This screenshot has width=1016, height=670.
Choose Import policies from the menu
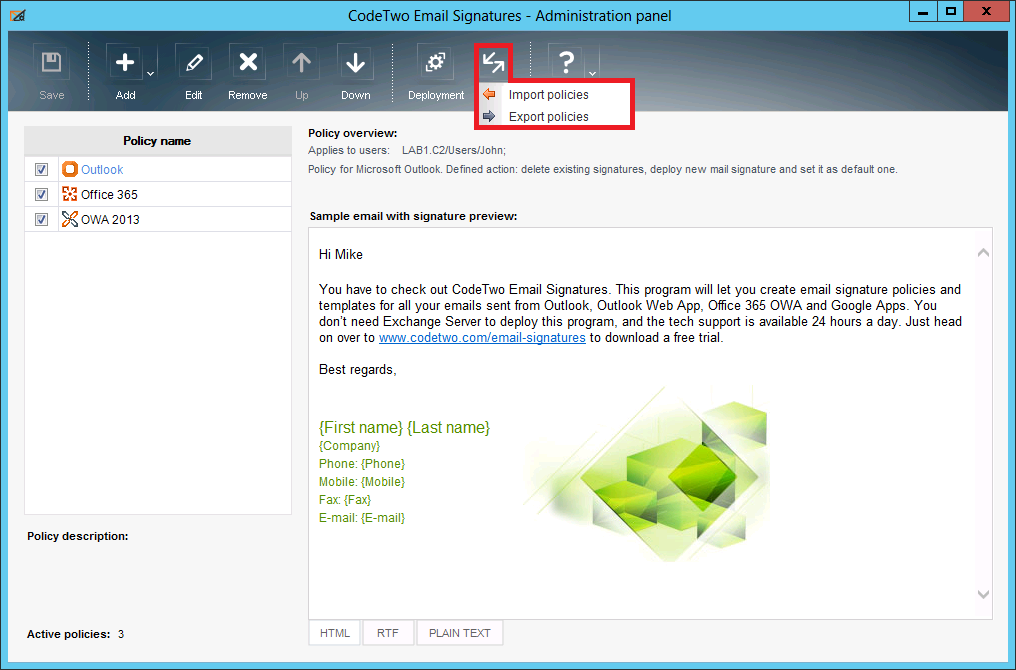pyautogui.click(x=548, y=95)
